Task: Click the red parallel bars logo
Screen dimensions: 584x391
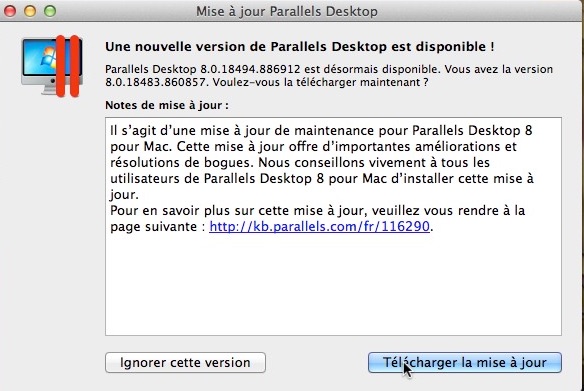Action: [x=68, y=66]
